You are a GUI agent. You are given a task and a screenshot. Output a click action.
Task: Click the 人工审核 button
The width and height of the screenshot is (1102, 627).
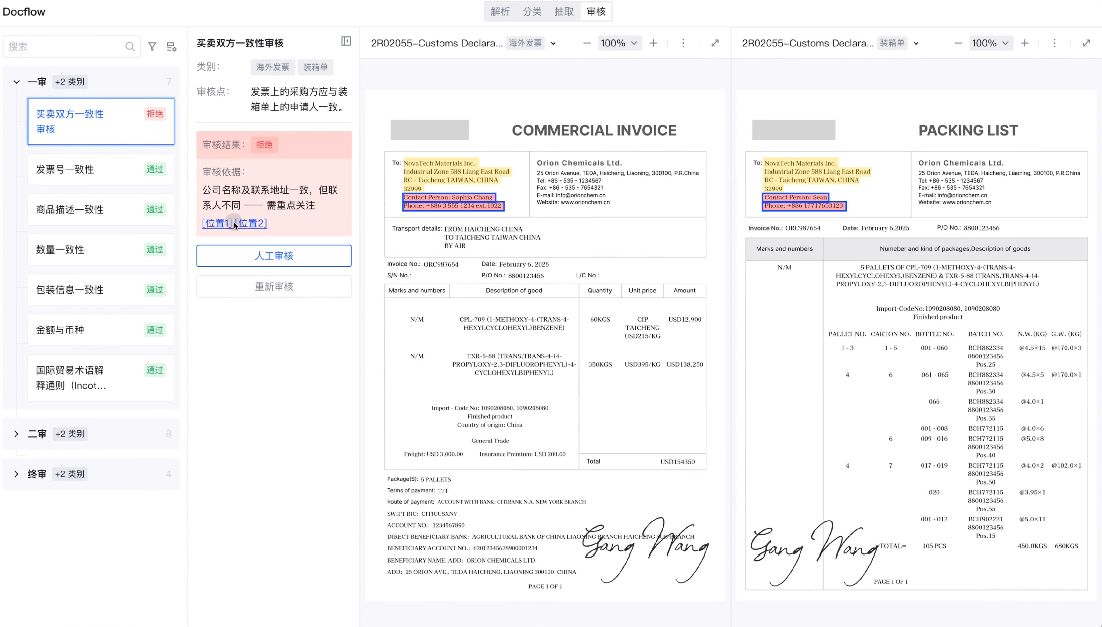tap(273, 256)
